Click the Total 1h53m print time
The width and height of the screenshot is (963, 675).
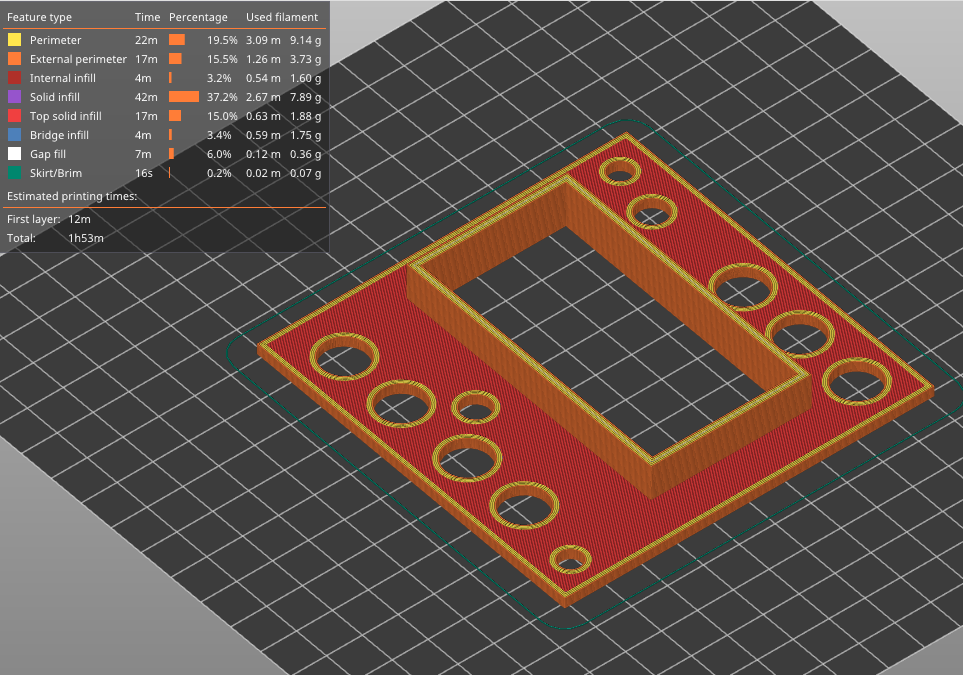tap(85, 238)
